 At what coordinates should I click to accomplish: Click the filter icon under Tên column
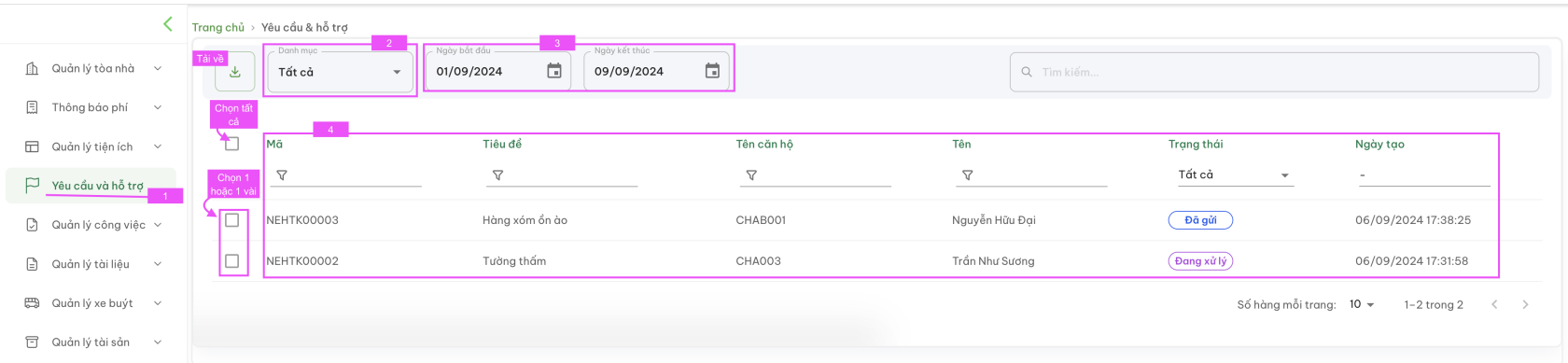968,175
